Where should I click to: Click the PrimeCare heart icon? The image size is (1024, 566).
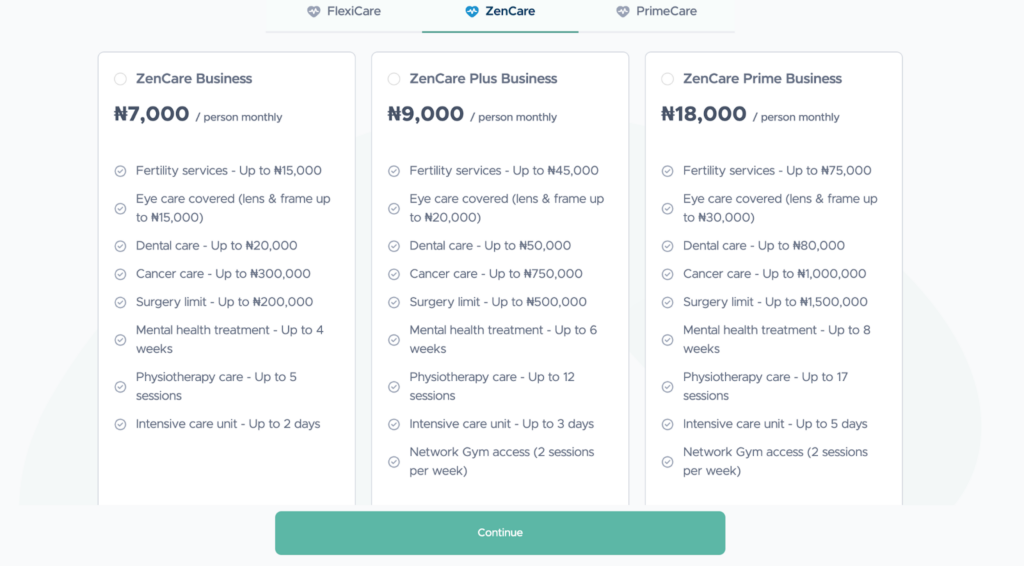point(623,12)
